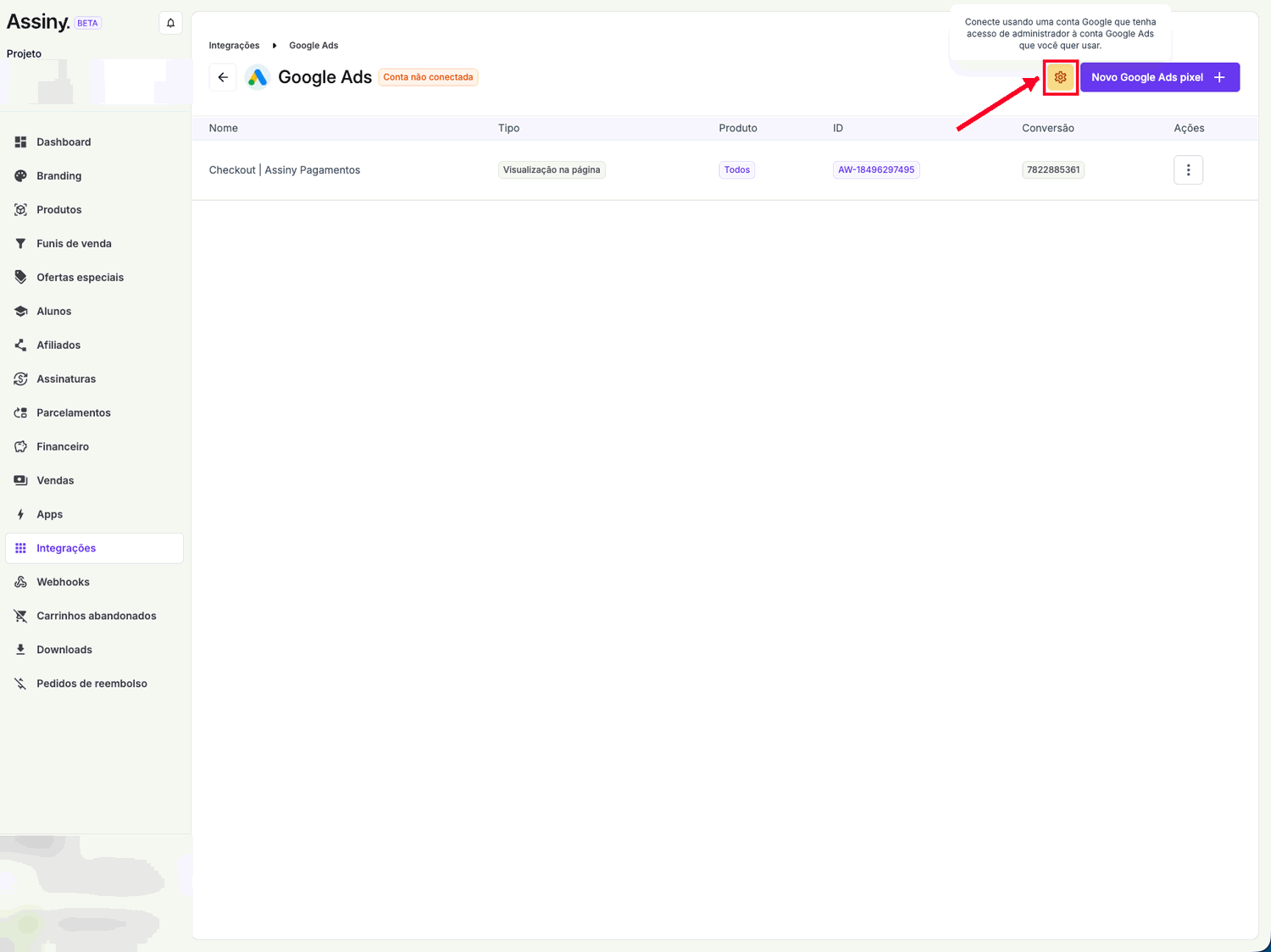This screenshot has height=952, width=1271.
Task: Click the Conta não conectada badge
Action: (428, 77)
